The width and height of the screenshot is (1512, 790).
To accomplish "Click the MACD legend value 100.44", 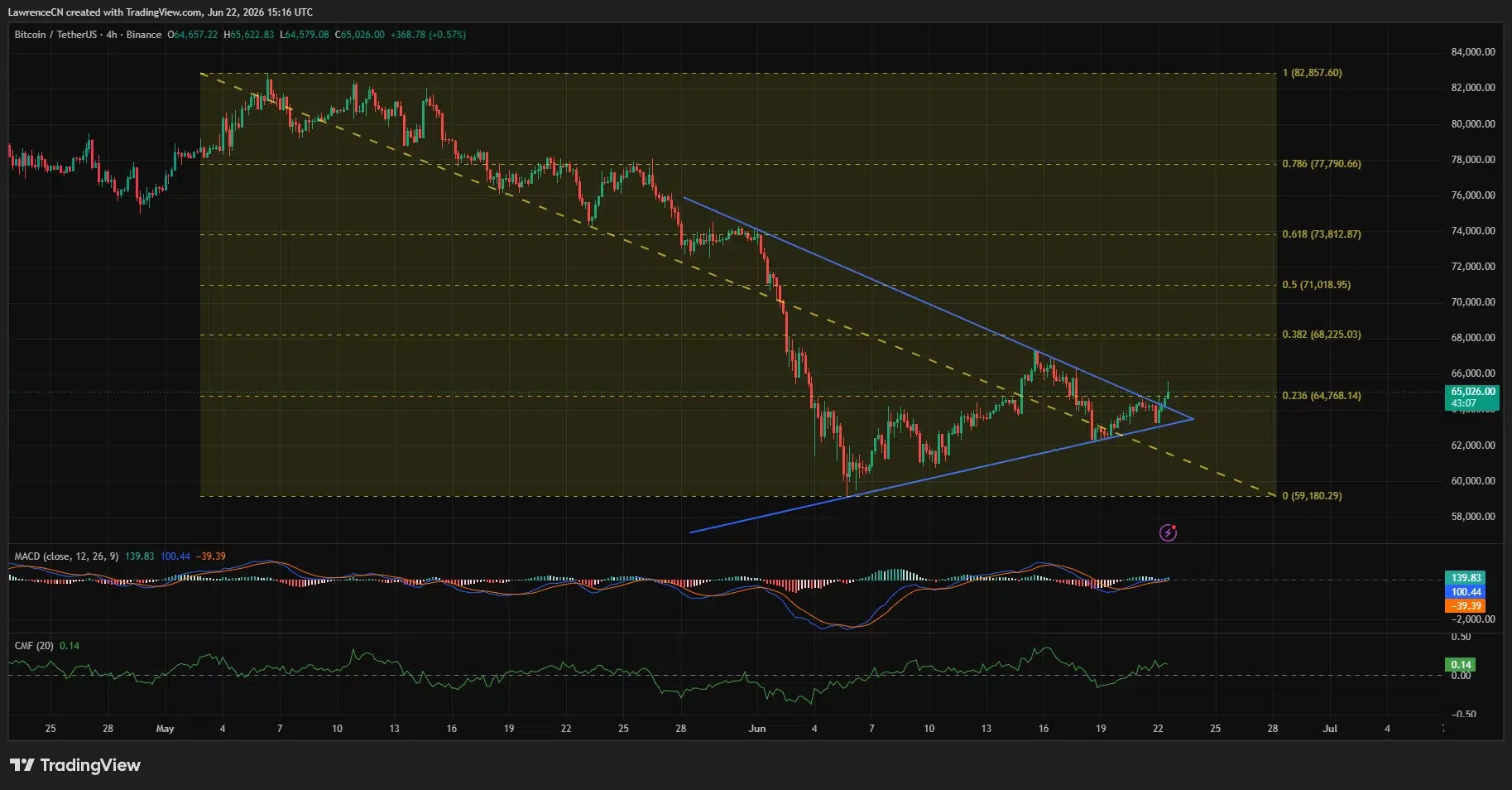I will [175, 556].
